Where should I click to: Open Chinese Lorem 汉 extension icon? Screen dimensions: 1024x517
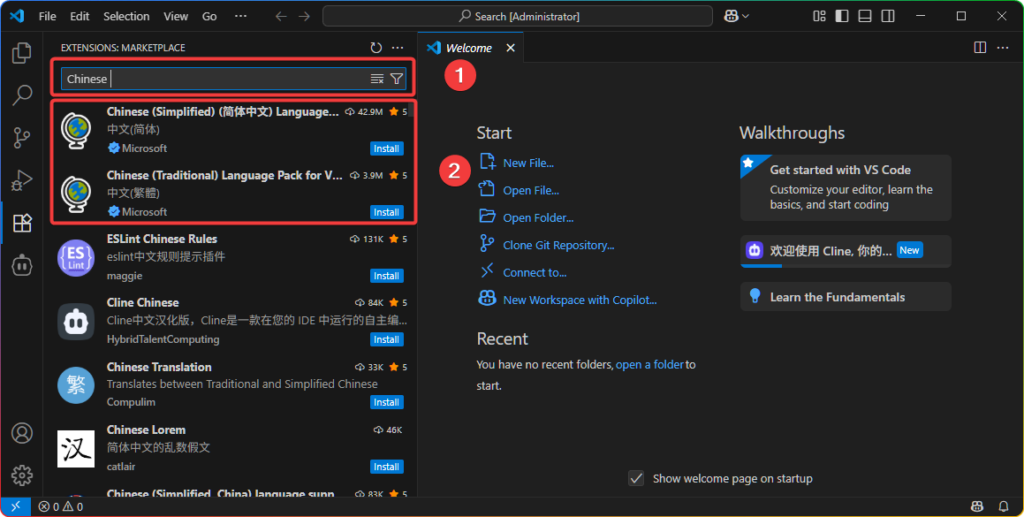[76, 448]
